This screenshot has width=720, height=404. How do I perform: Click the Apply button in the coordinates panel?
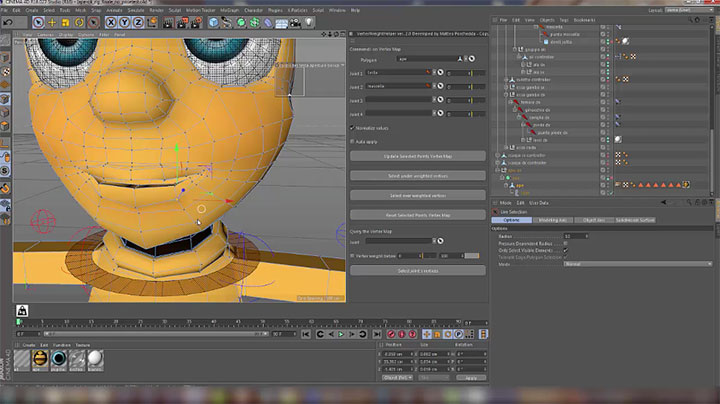[471, 378]
